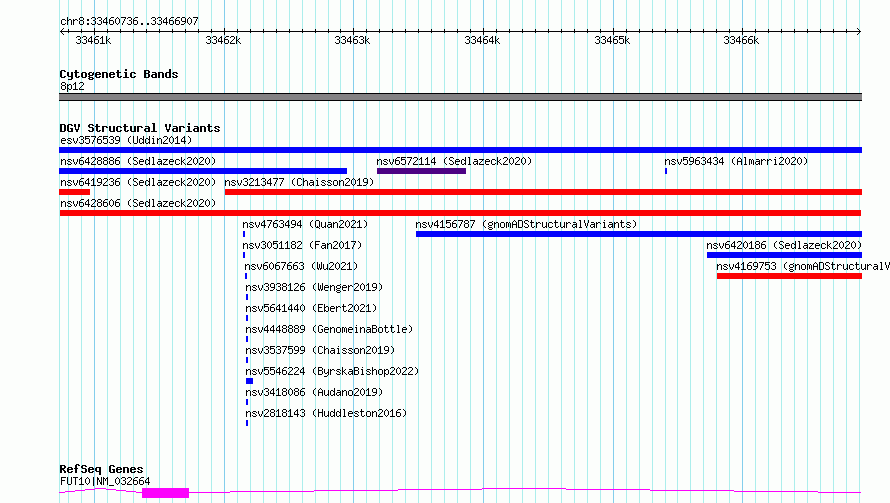Open nsv6428886 (Sedlazeck2020) variant label
The image size is (890, 503).
[138, 161]
